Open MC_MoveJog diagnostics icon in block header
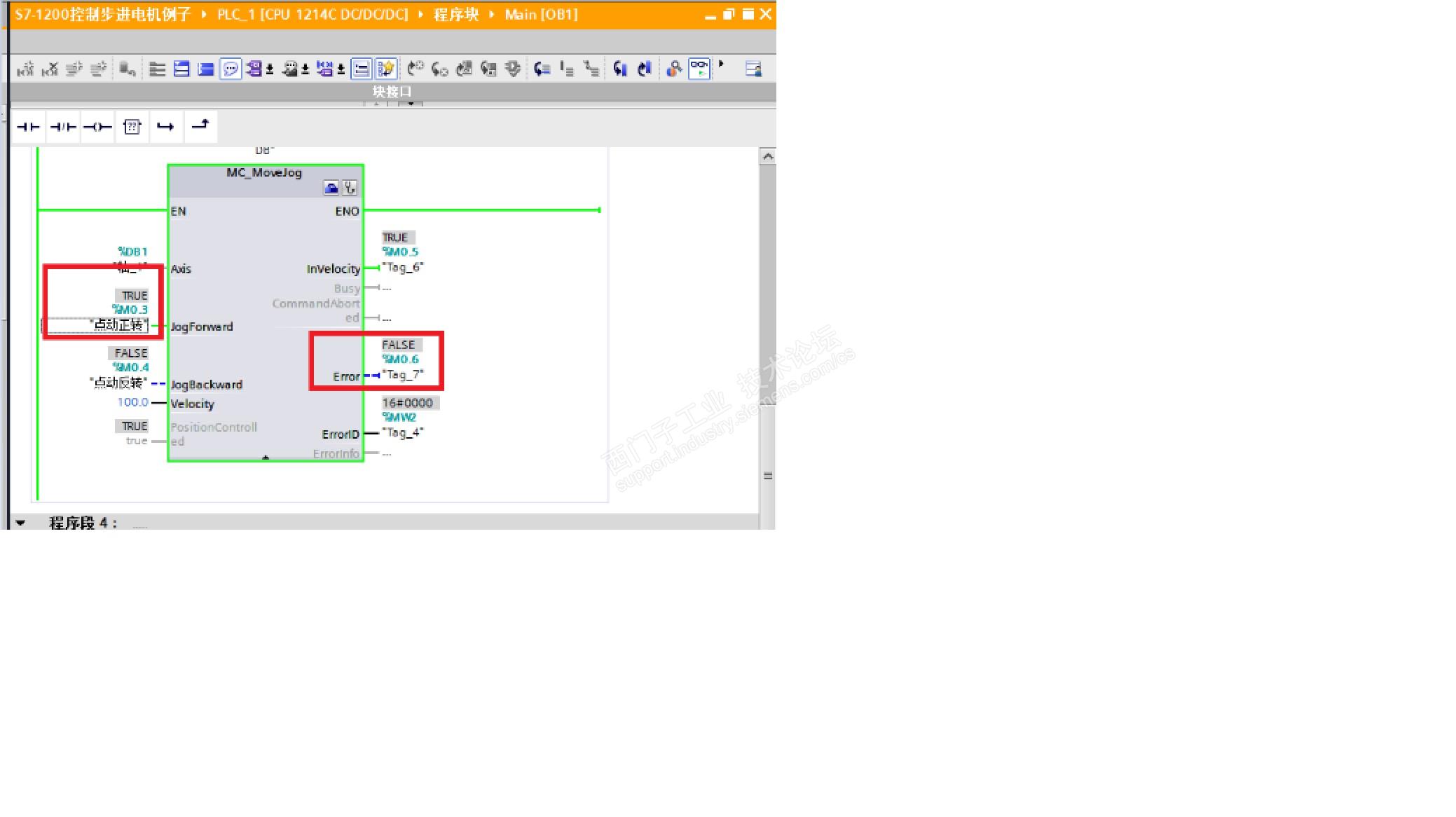This screenshot has width=1456, height=817. click(x=349, y=188)
